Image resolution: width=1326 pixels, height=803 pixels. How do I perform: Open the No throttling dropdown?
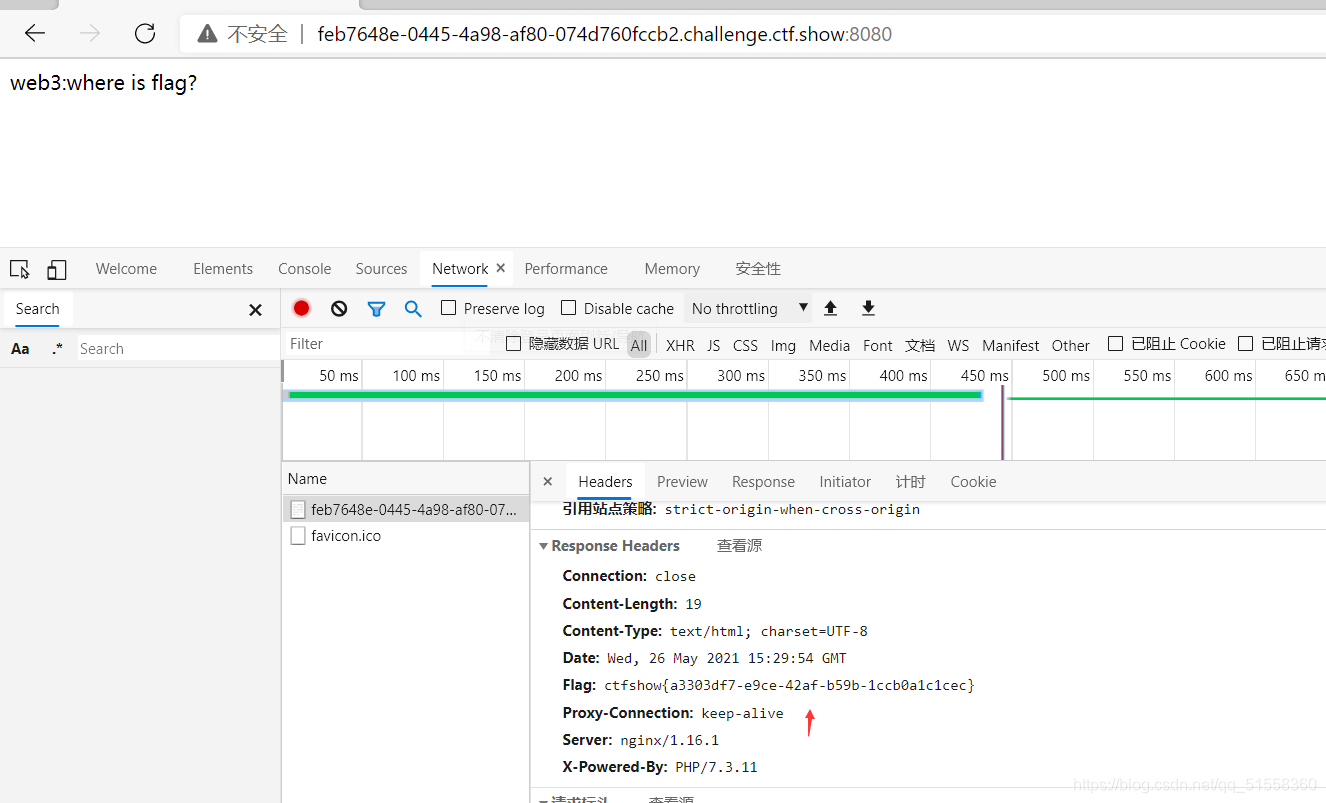(749, 308)
